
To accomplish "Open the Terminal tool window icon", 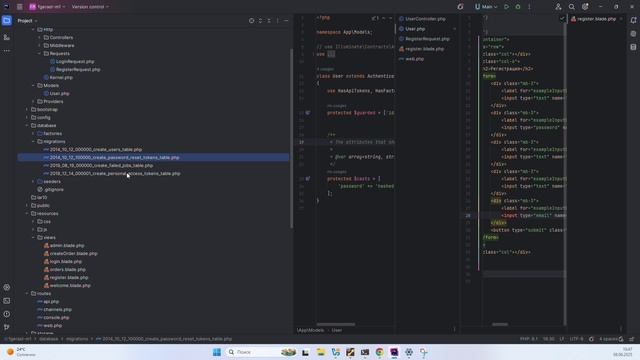I will coord(7,301).
